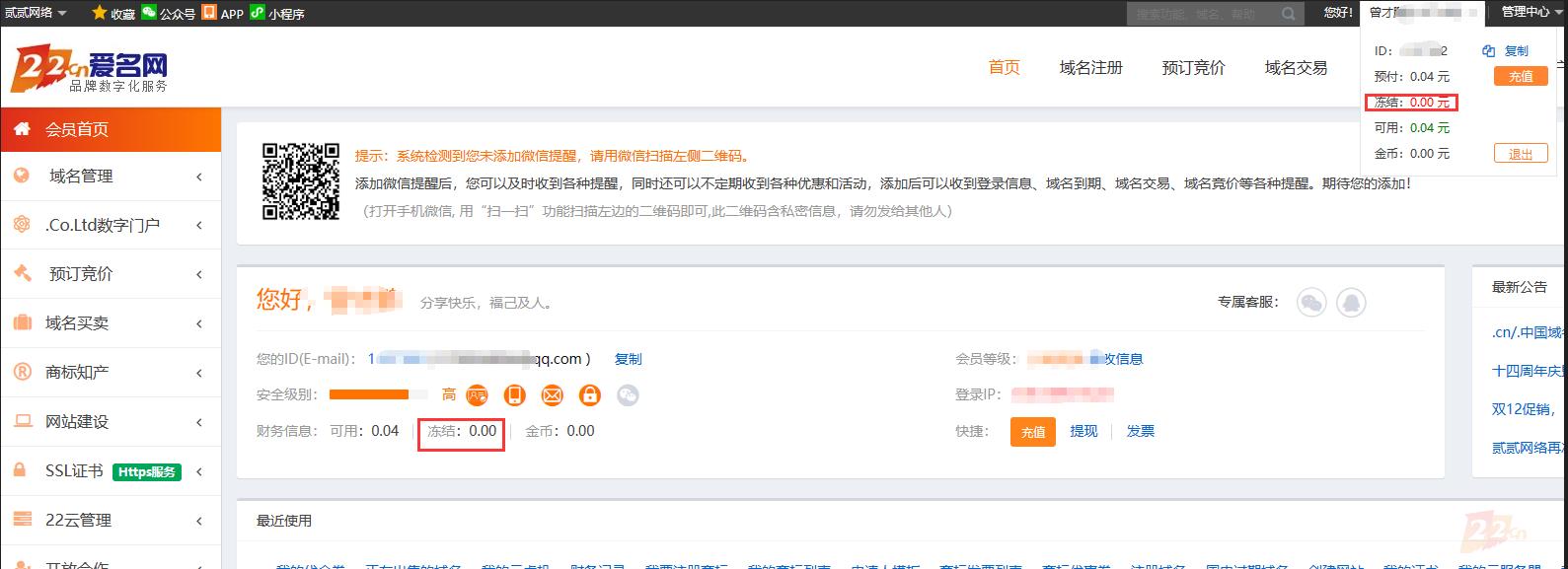Click 金币: 0.00 in 财务信息 row

[x=560, y=431]
